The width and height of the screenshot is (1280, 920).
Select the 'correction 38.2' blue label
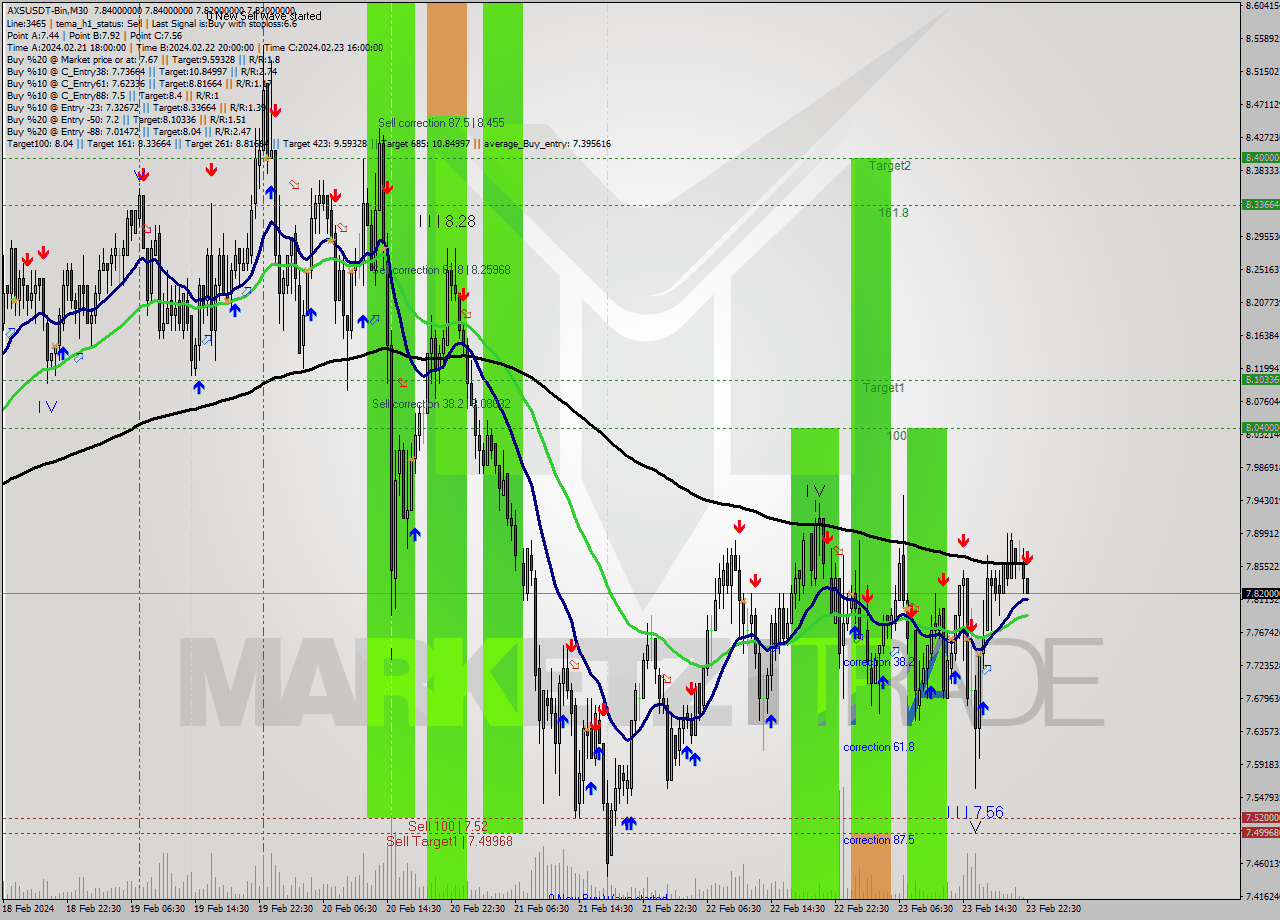click(x=879, y=662)
